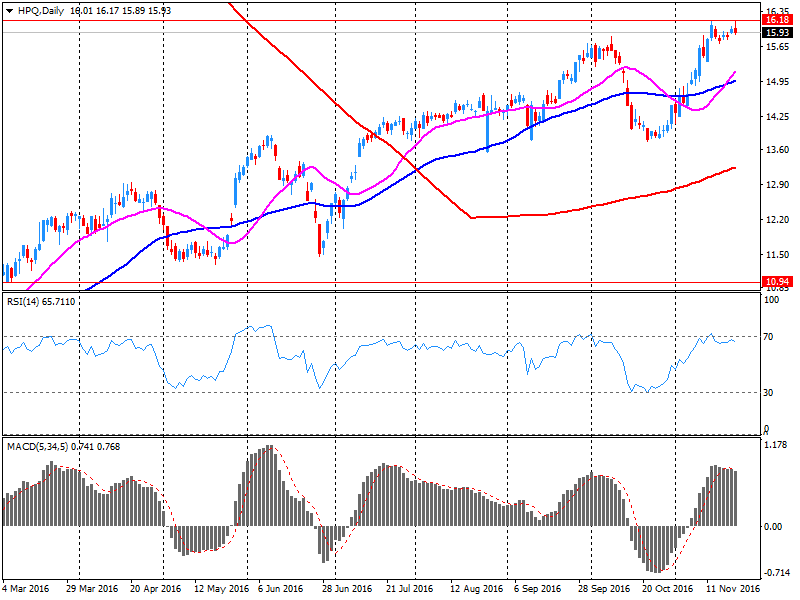
Task: Select the 15.65 price axis value
Action: point(778,46)
